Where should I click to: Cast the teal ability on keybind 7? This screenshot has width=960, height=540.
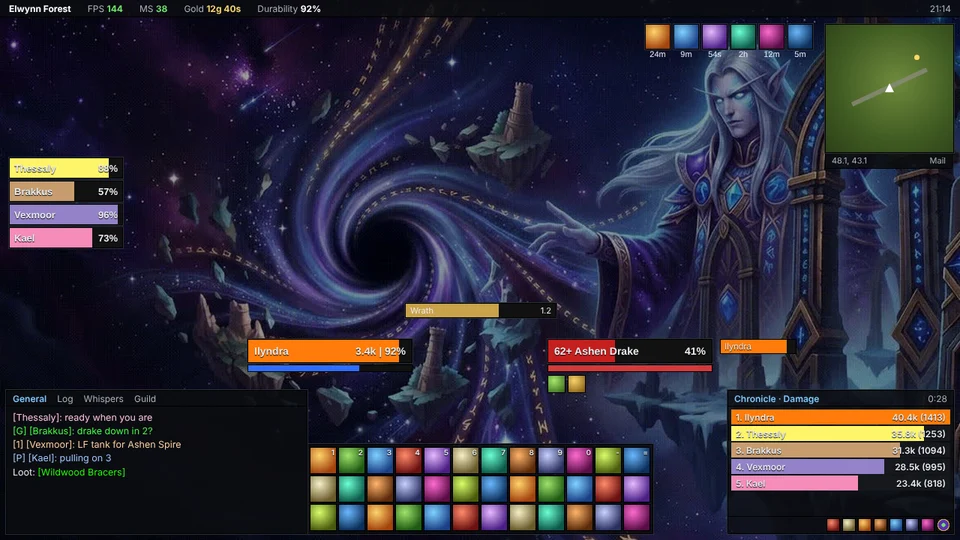click(x=494, y=460)
